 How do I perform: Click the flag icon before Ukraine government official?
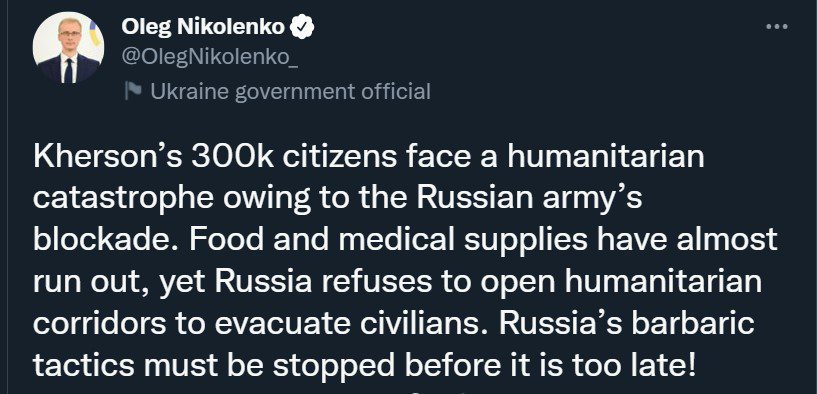(x=133, y=91)
